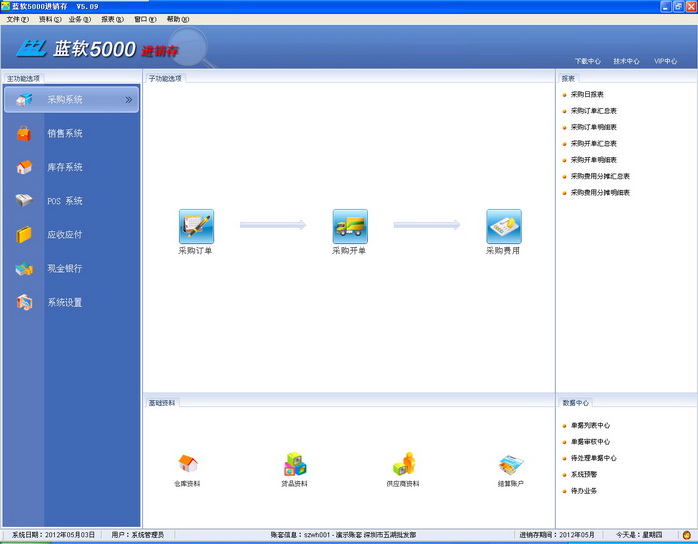Click the 库存系统 house icon
698x544 pixels.
click(x=24, y=167)
